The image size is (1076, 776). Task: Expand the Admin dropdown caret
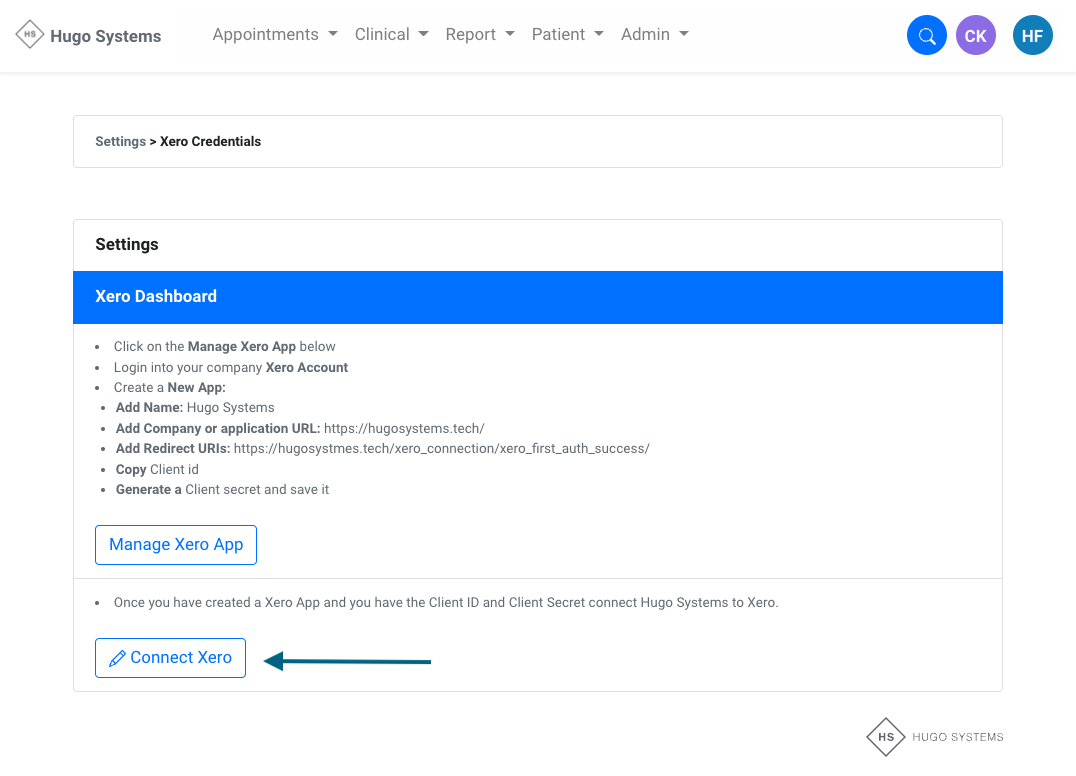click(x=684, y=34)
